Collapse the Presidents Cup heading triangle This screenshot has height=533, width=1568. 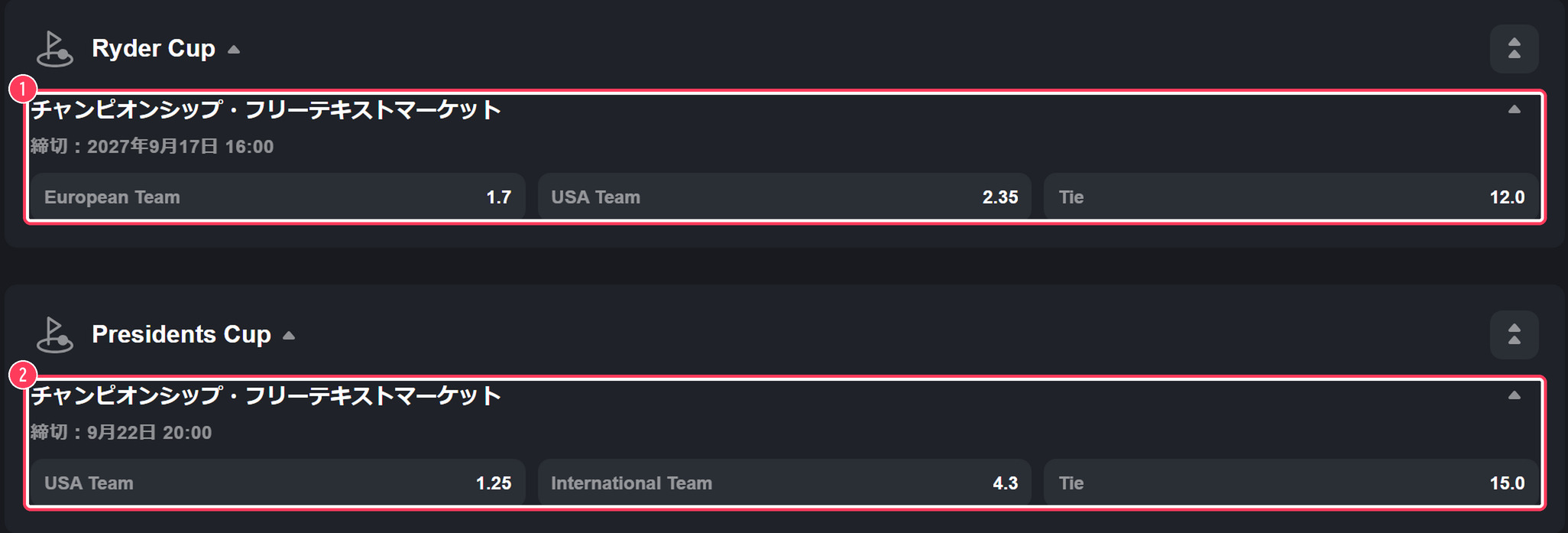tap(289, 336)
